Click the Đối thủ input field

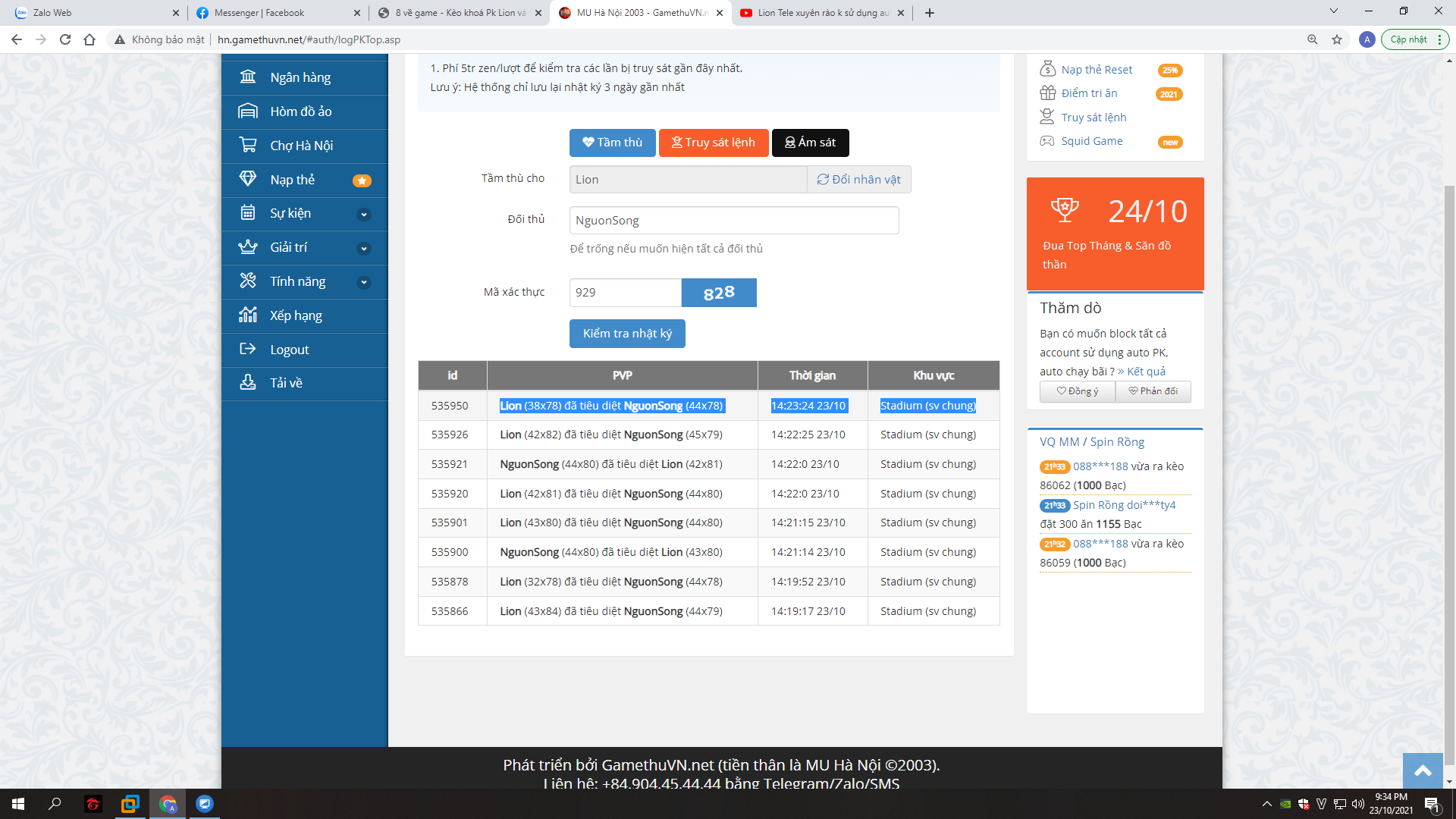pos(733,221)
